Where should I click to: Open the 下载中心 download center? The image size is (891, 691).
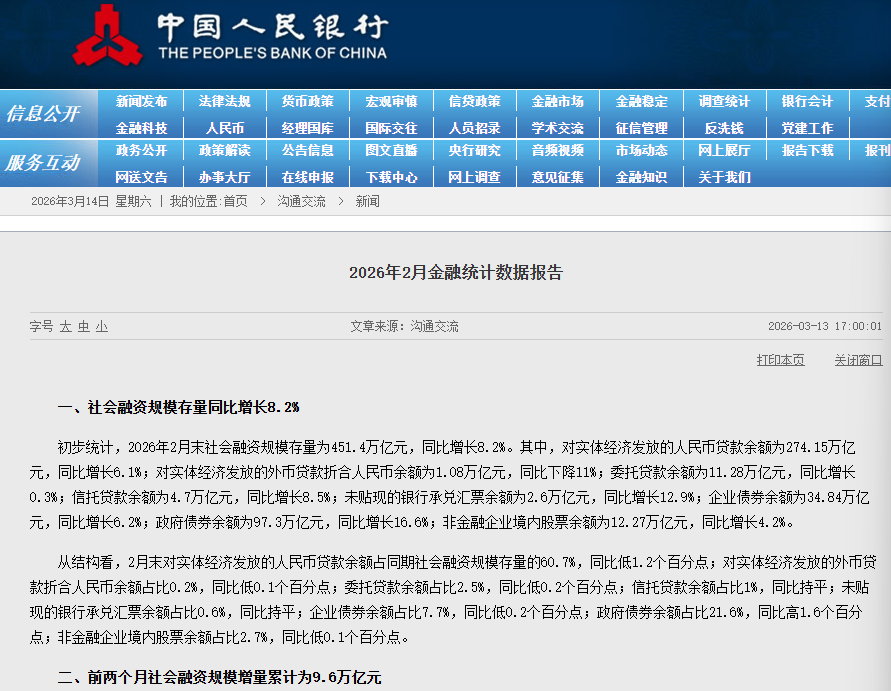pos(391,177)
